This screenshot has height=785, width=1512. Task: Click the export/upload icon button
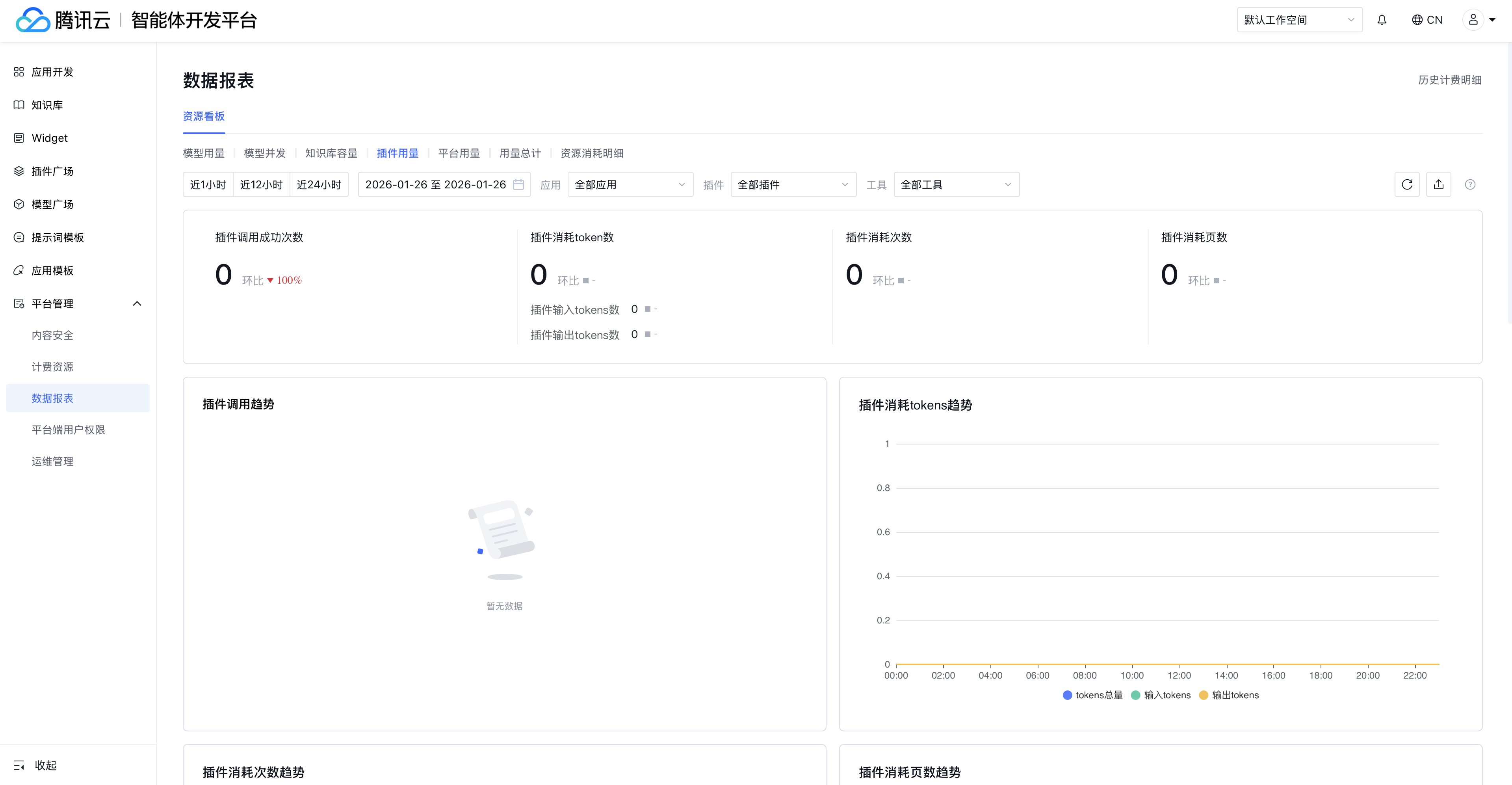pos(1438,184)
